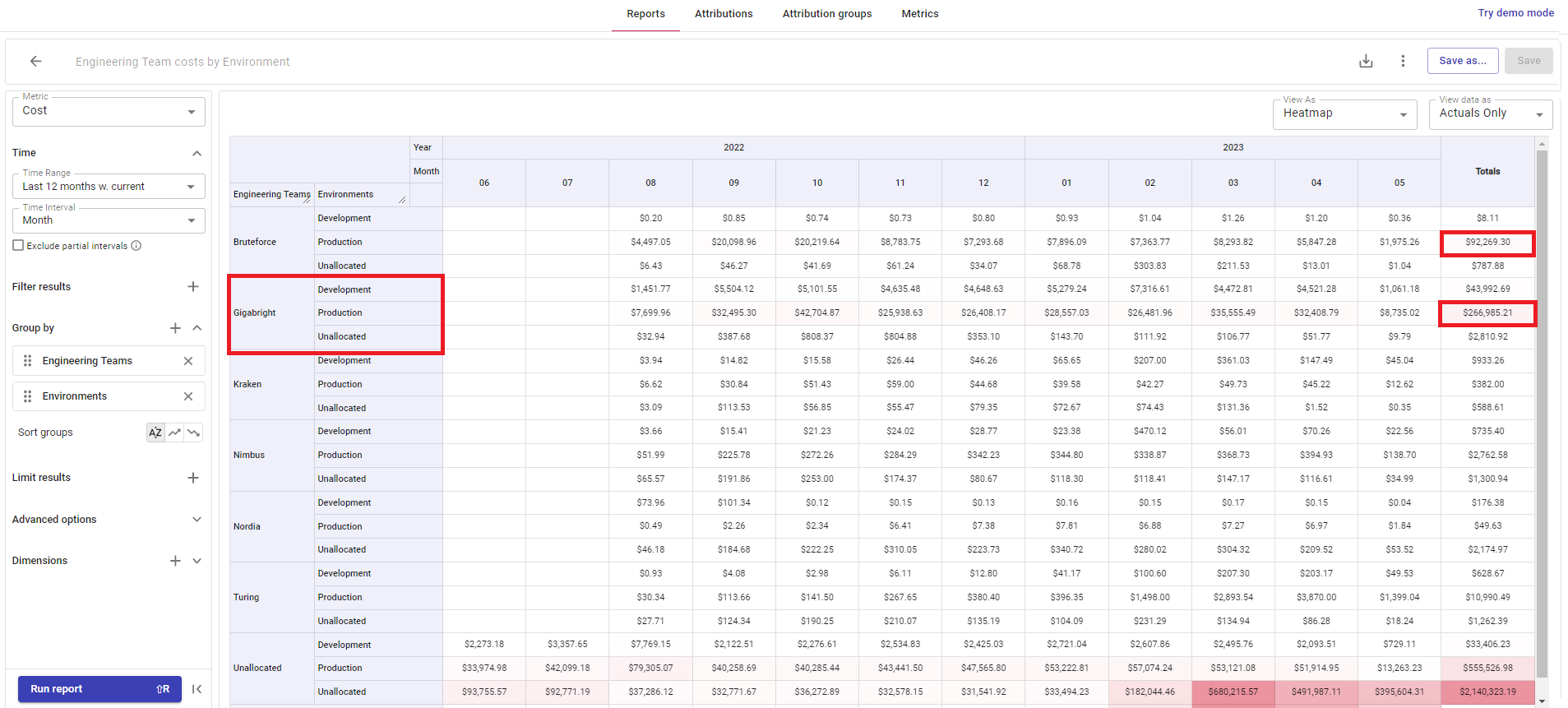Collapse the left sidebar panel
The height and width of the screenshot is (708, 1568).
click(197, 689)
